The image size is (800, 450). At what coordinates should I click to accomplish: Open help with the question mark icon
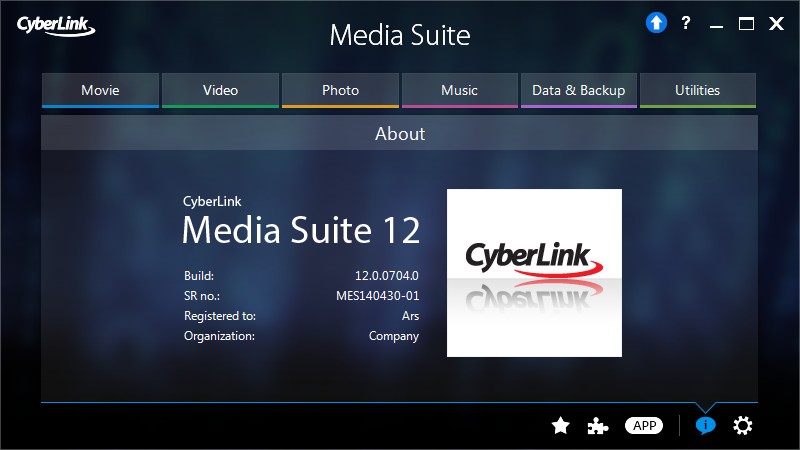pyautogui.click(x=686, y=23)
